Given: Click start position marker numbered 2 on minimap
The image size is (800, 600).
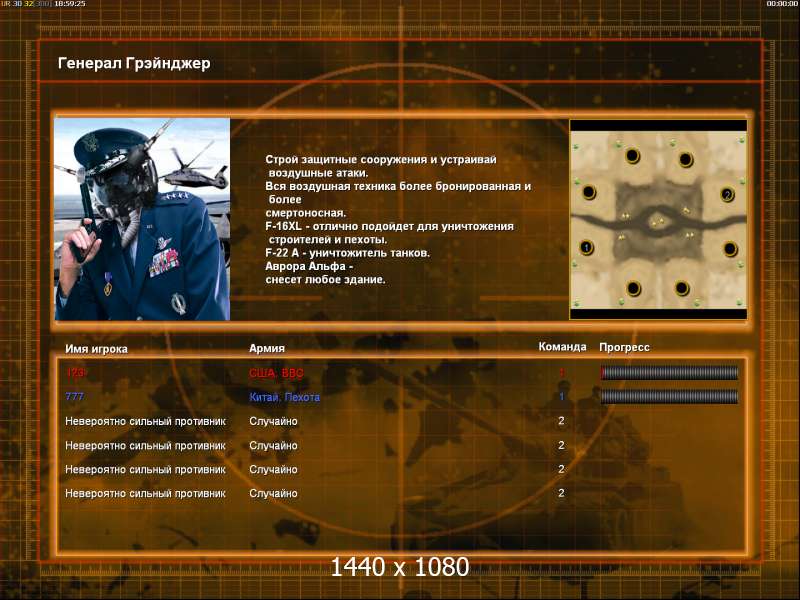Looking at the screenshot, I should [728, 194].
